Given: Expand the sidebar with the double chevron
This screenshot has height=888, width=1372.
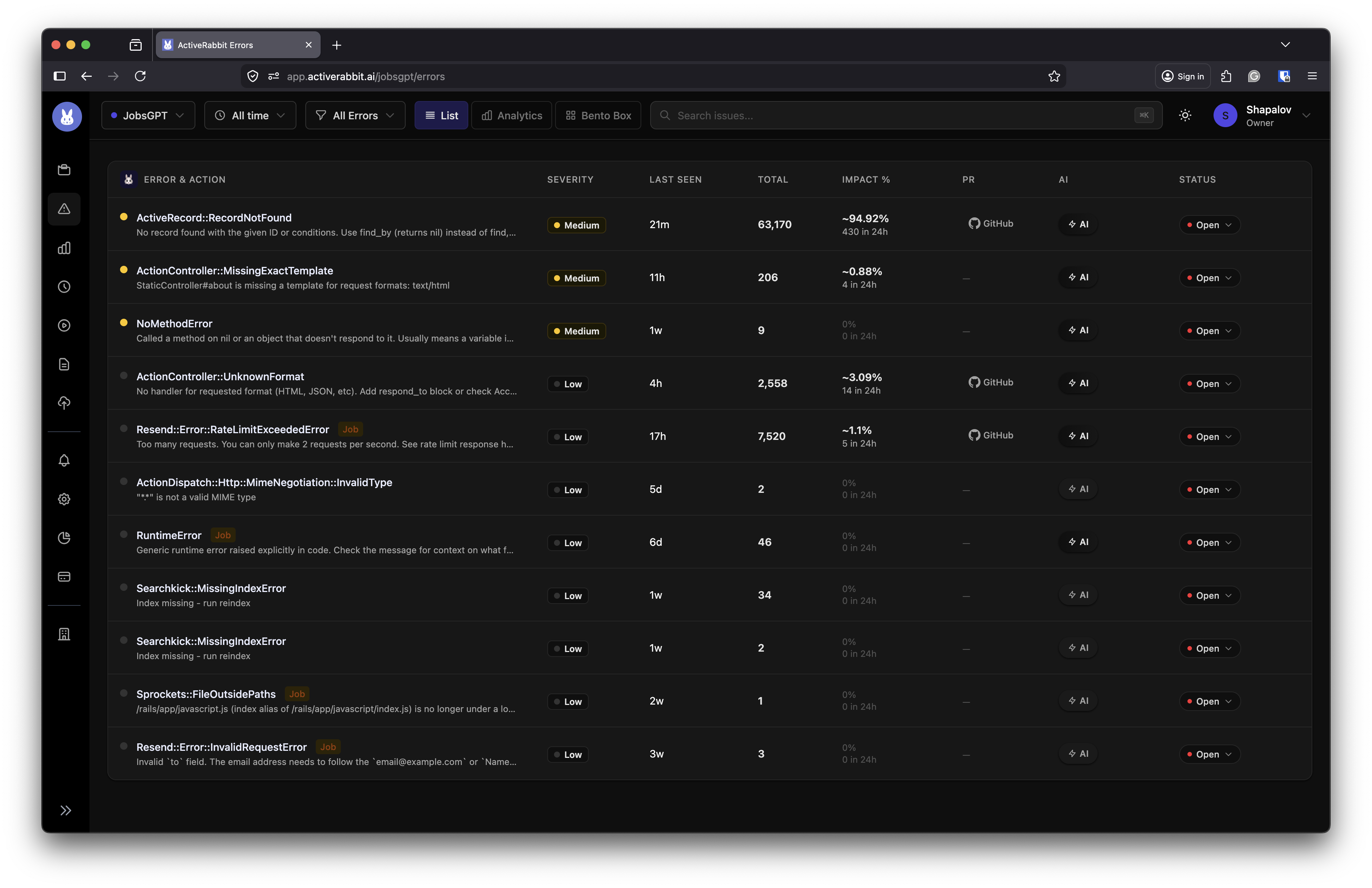Looking at the screenshot, I should 66,811.
